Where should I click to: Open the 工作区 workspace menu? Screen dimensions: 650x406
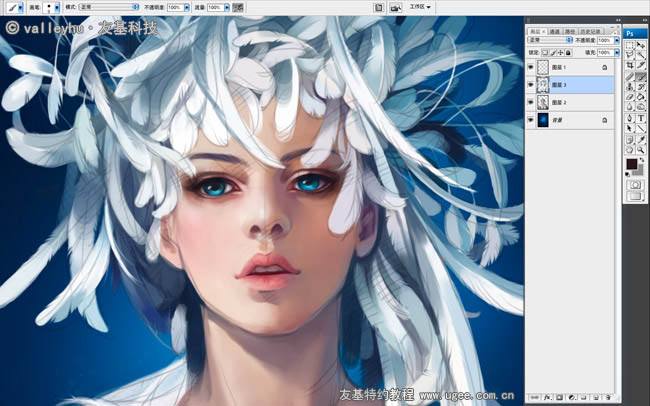pos(420,7)
